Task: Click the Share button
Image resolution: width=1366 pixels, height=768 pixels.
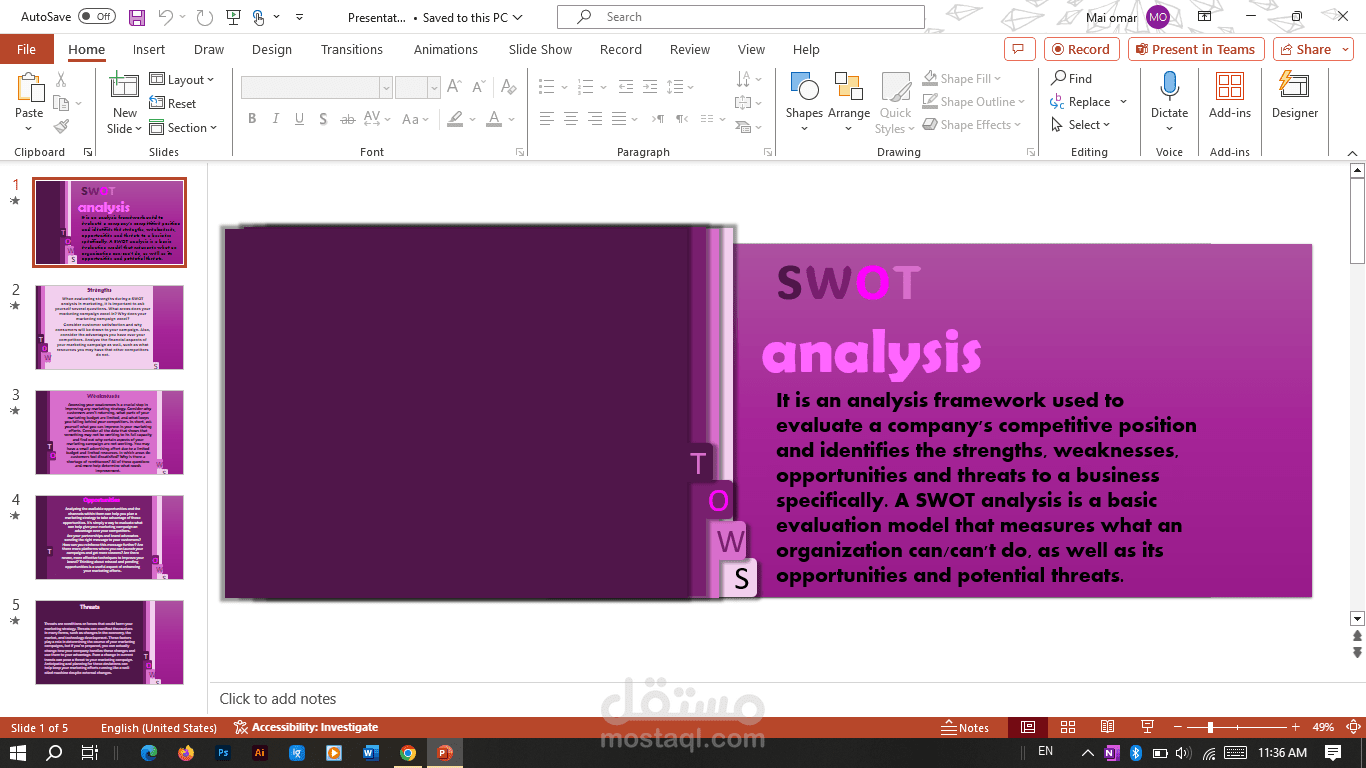Action: point(1313,49)
